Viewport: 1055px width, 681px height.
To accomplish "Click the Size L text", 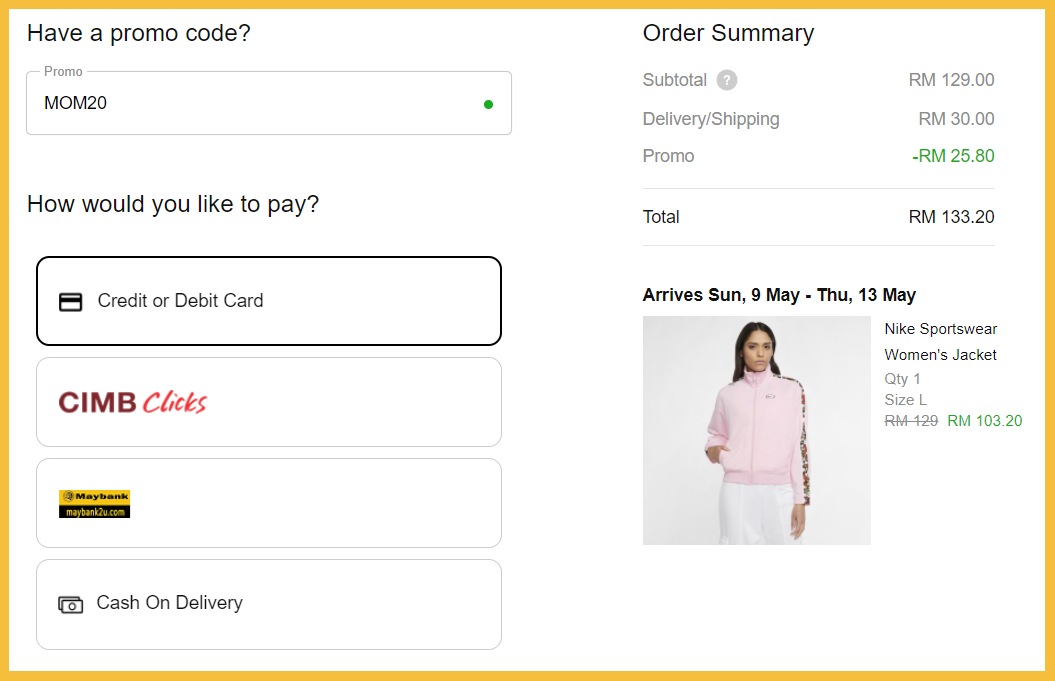I will click(x=905, y=400).
